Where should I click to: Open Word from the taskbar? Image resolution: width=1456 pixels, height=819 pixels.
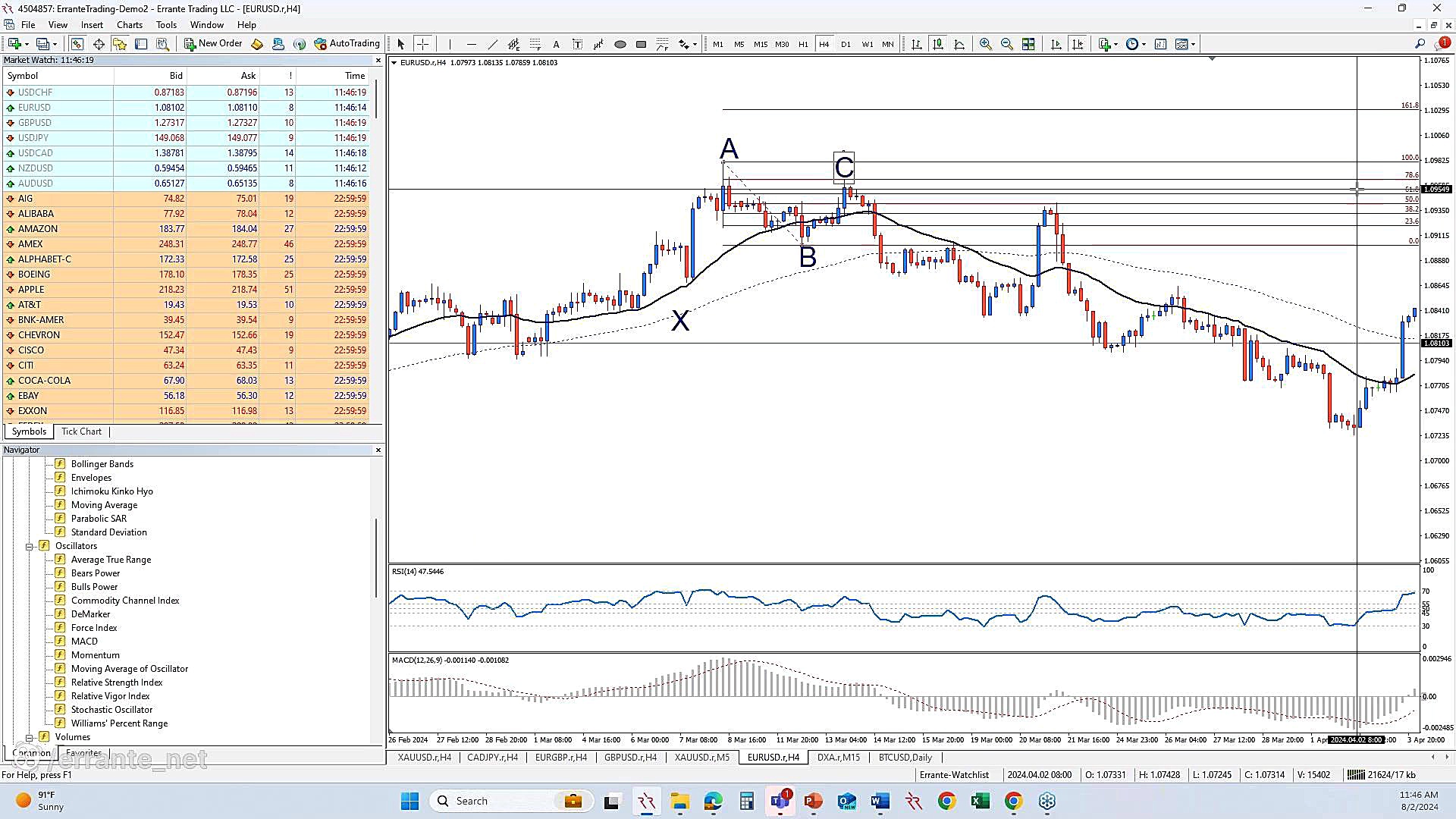click(880, 801)
